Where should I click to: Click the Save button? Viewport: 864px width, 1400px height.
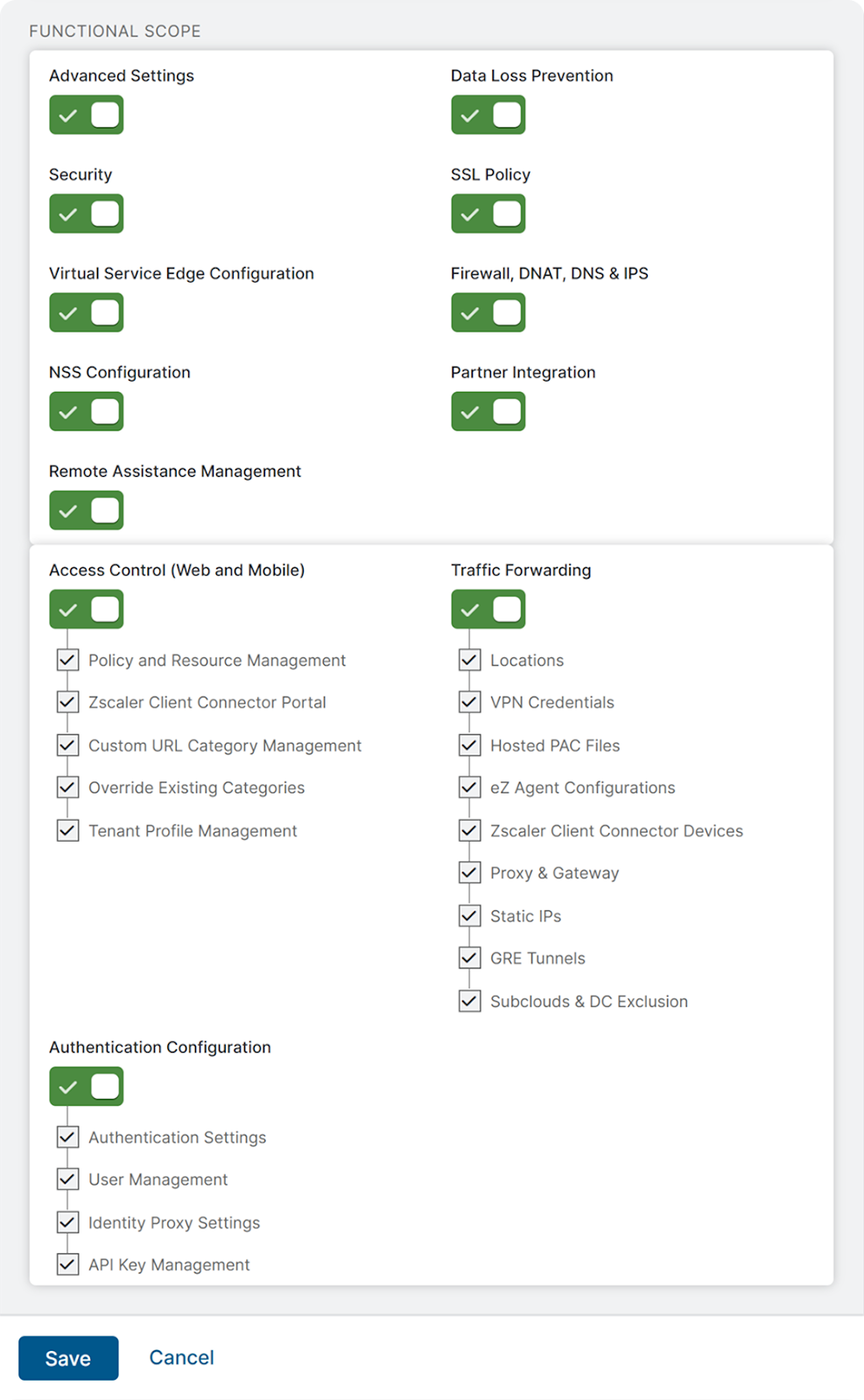tap(68, 1358)
